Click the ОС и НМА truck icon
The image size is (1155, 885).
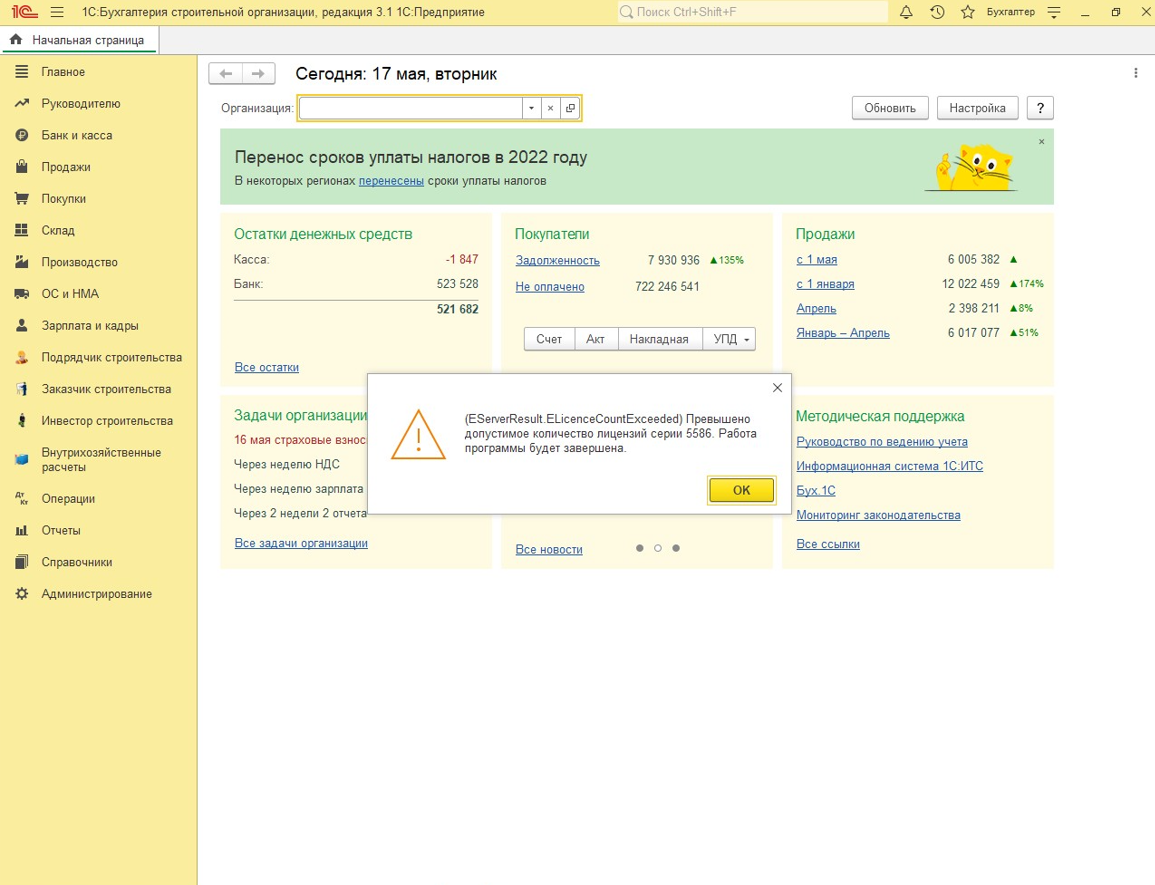point(22,293)
